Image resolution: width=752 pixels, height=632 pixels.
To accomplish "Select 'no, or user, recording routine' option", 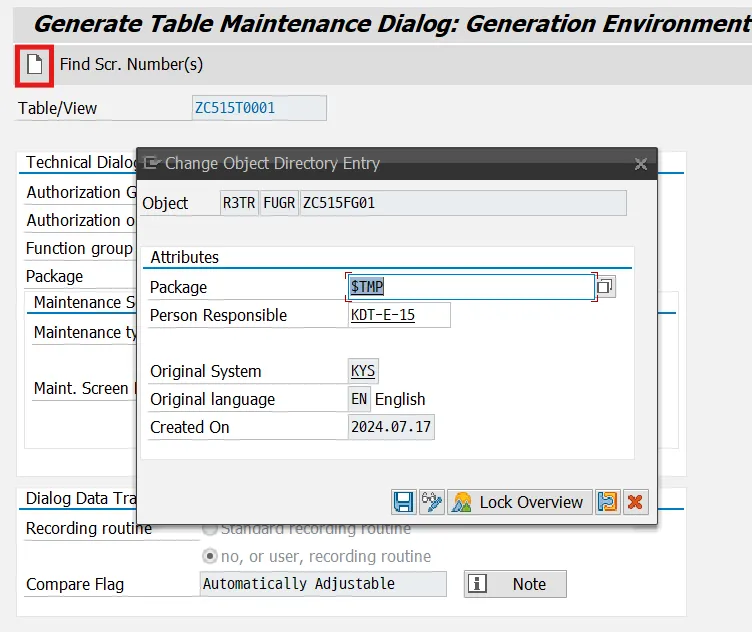I will click(210, 556).
